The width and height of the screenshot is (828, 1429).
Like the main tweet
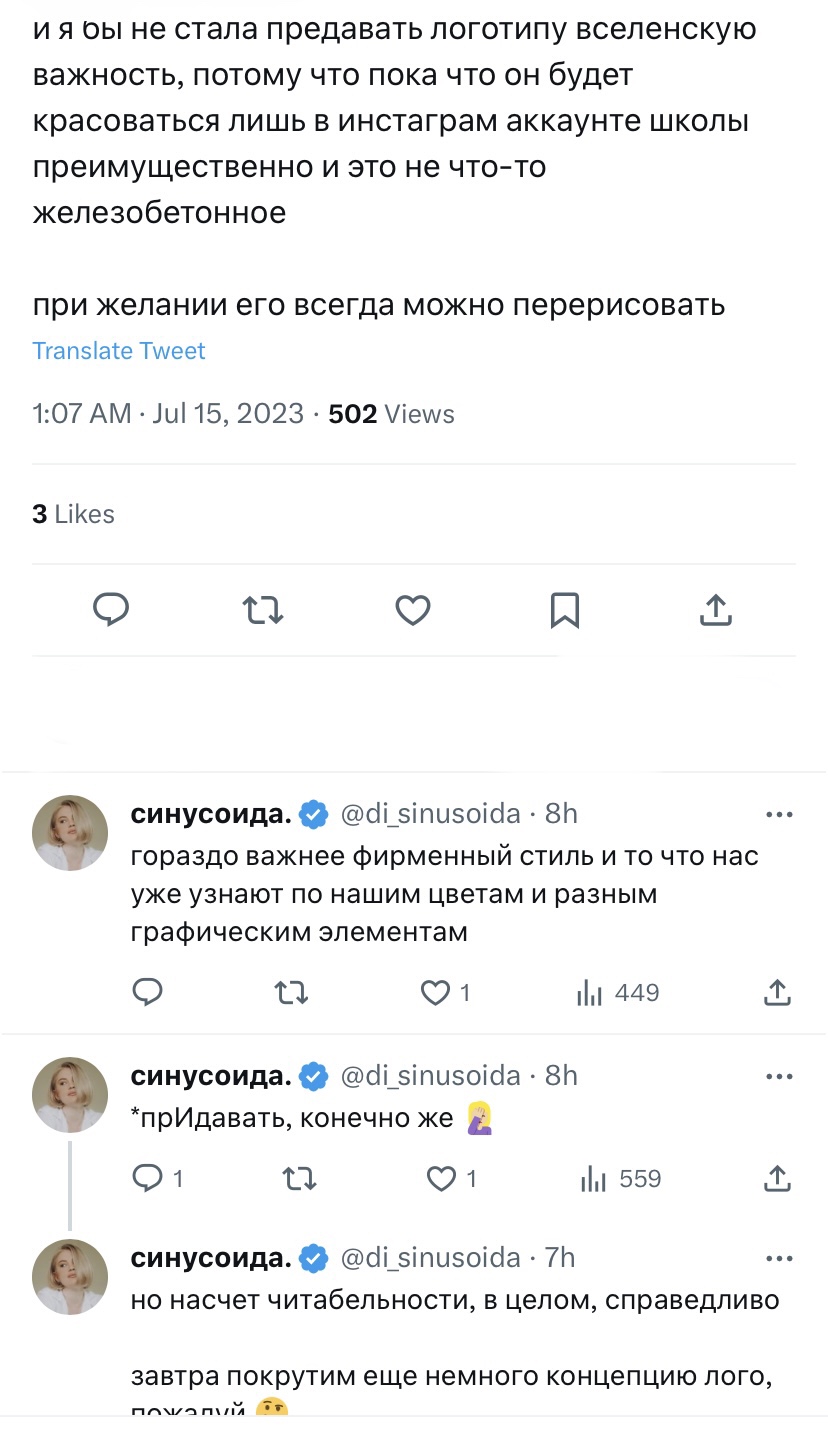tap(413, 609)
